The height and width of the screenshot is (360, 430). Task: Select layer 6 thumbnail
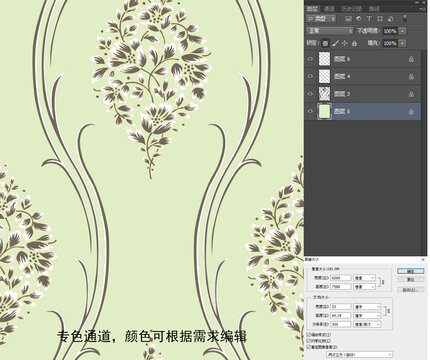(324, 59)
